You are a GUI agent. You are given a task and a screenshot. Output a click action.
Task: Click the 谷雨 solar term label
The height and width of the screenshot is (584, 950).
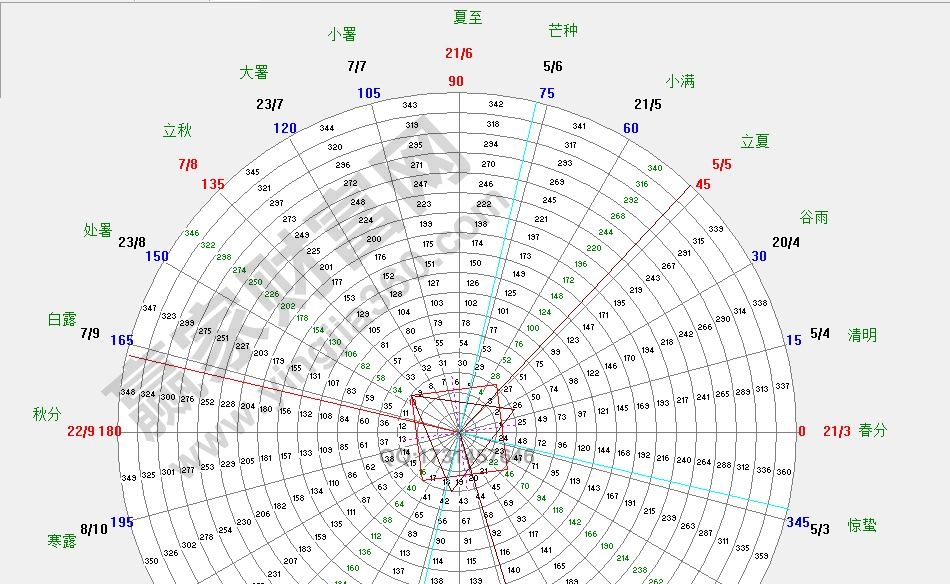[813, 217]
